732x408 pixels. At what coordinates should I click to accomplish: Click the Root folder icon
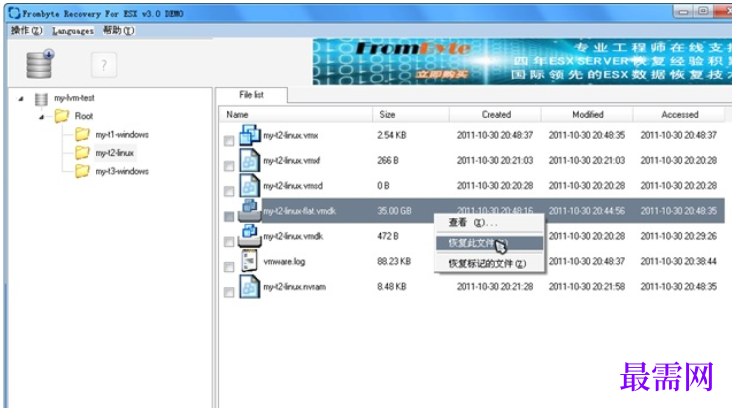[62, 116]
